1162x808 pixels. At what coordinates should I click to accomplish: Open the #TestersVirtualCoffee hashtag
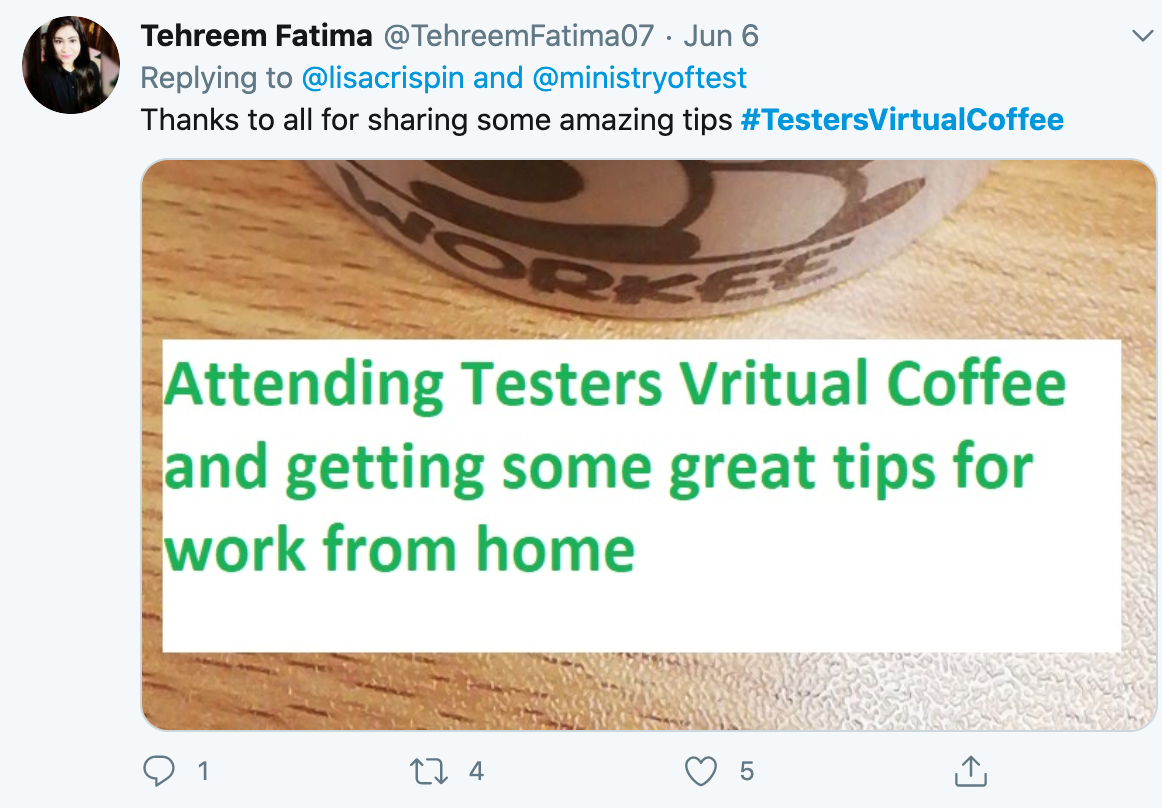(x=903, y=119)
